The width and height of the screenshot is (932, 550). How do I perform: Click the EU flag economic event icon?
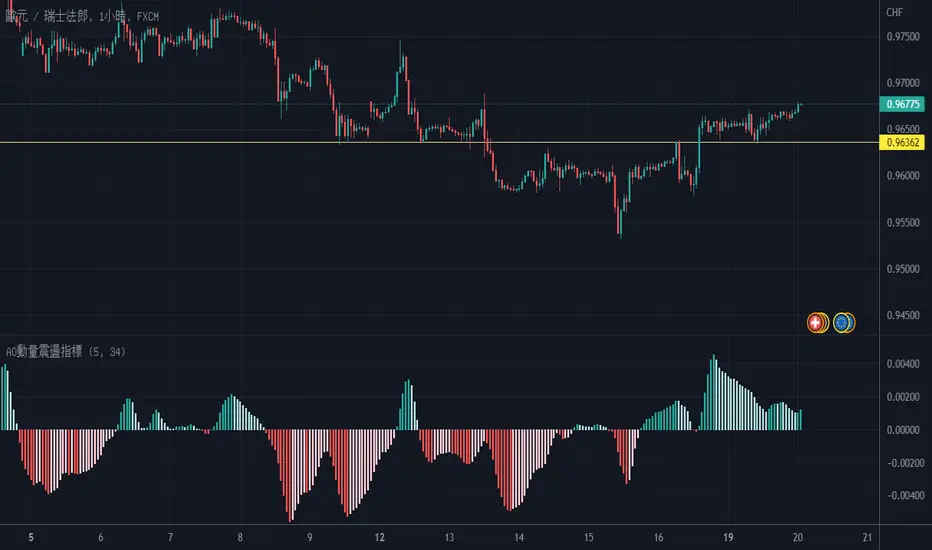(x=843, y=323)
